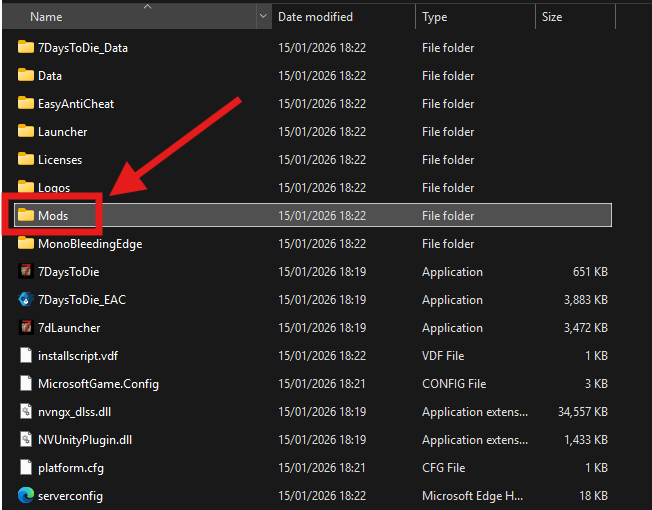The width and height of the screenshot is (652, 510).
Task: Select the Mods folder name
Action: click(x=53, y=216)
